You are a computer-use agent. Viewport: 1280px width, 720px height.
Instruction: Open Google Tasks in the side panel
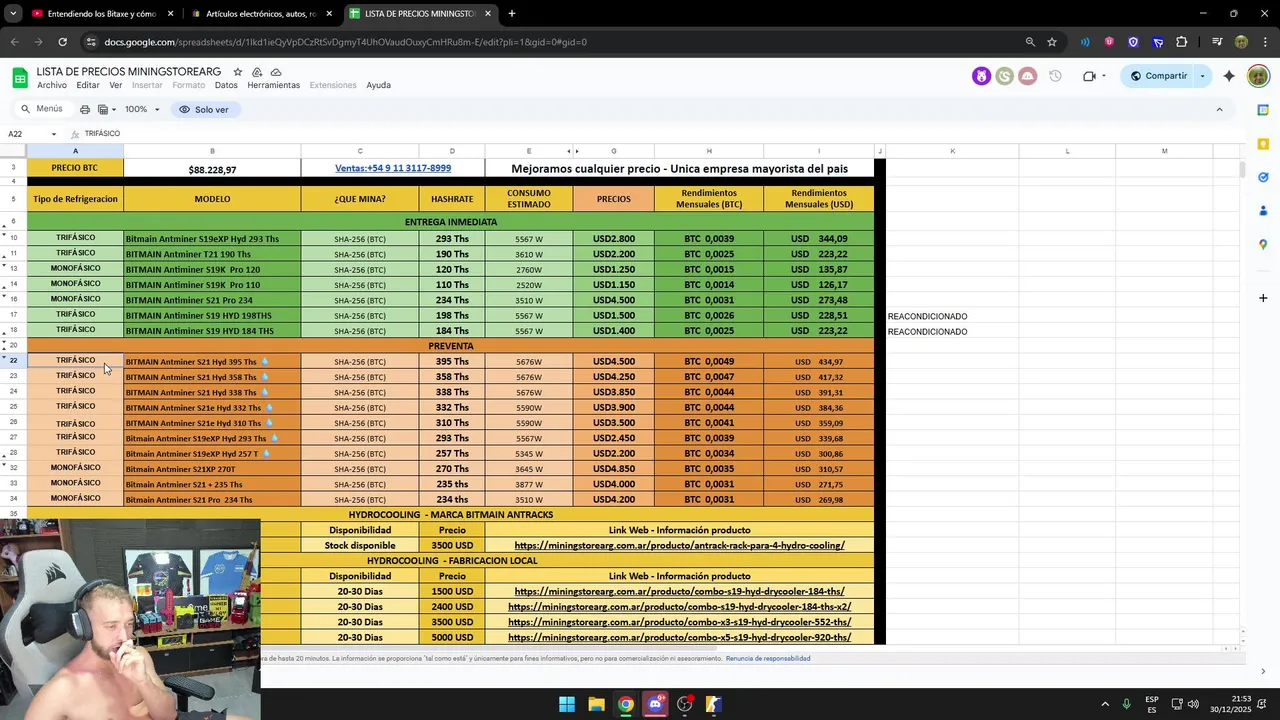point(1263,177)
